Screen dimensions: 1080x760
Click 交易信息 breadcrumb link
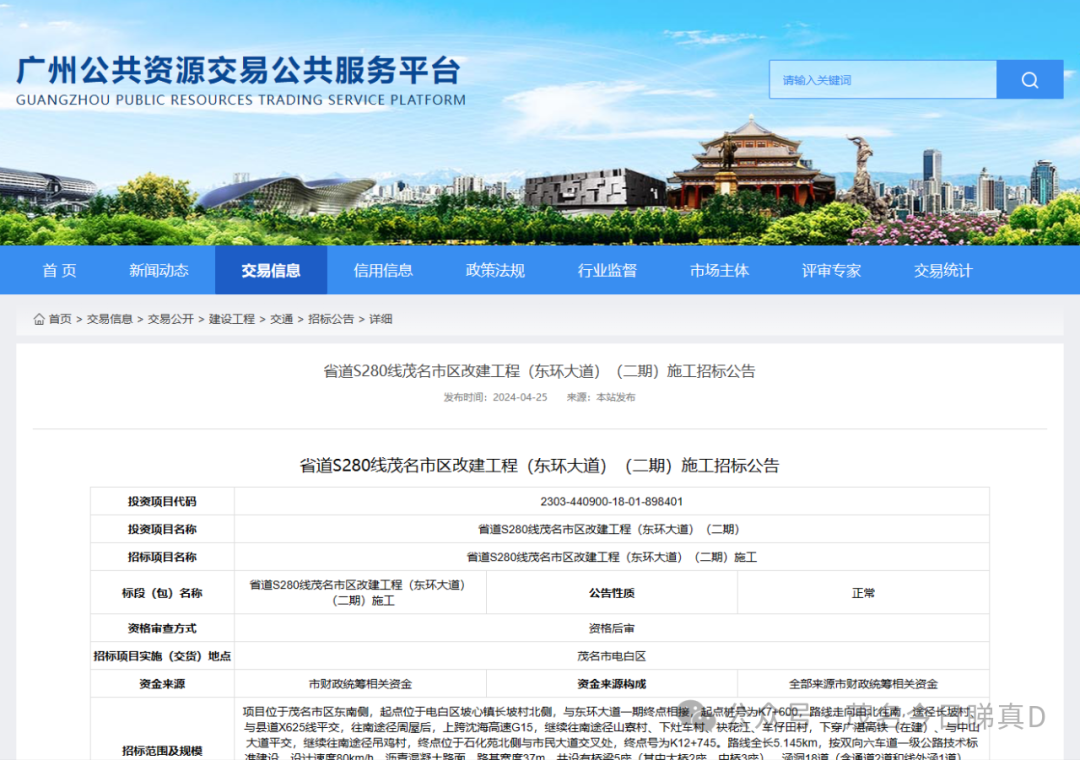click(110, 319)
